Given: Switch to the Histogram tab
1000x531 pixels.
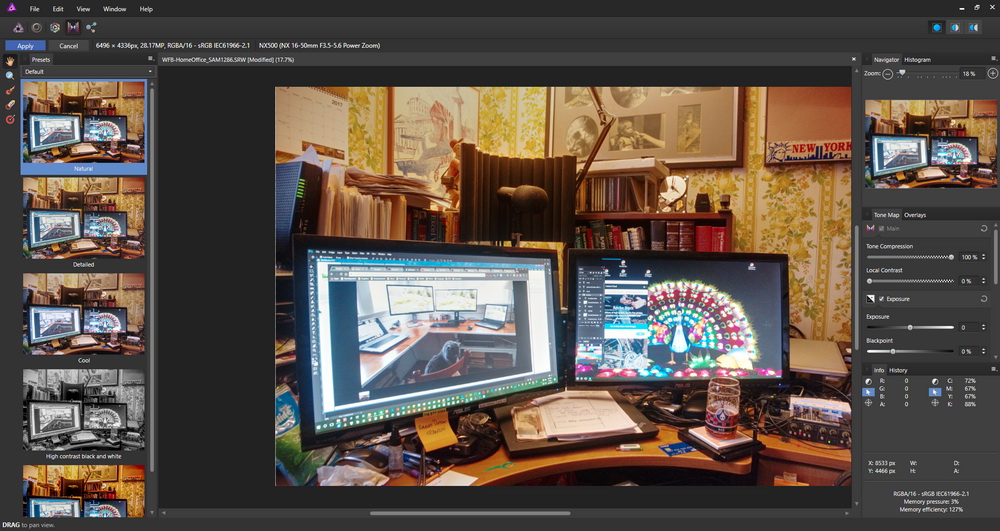Looking at the screenshot, I should pos(917,59).
